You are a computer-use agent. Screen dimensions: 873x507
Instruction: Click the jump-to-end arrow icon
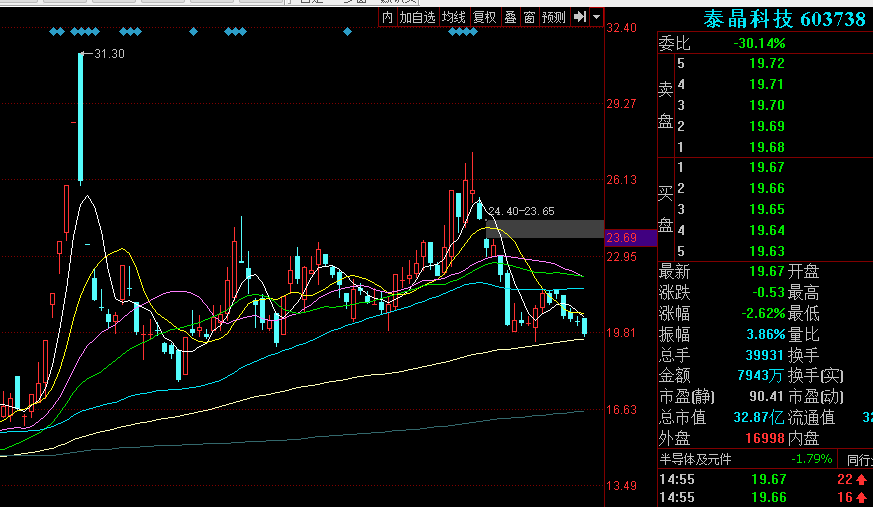coord(579,17)
